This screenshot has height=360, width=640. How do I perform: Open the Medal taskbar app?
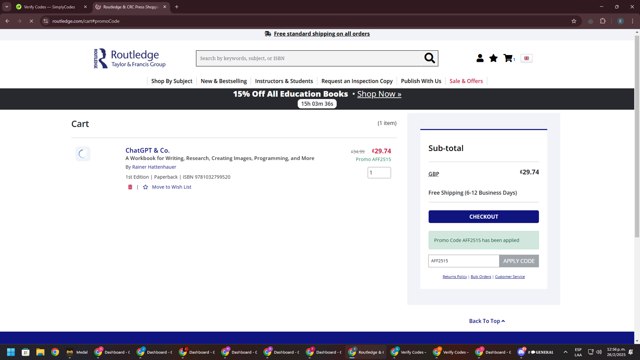tap(77, 352)
